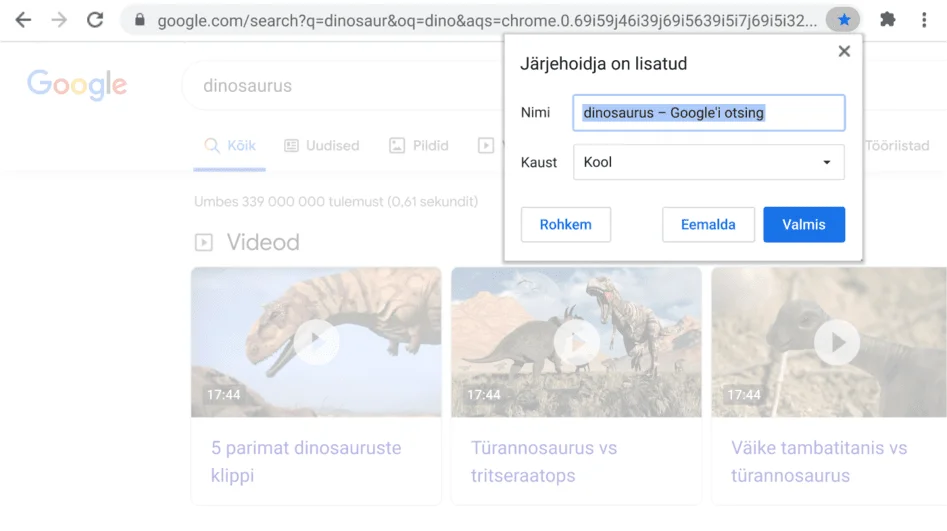947x531 pixels.
Task: Click the Nimi bookmark name field
Action: (708, 113)
